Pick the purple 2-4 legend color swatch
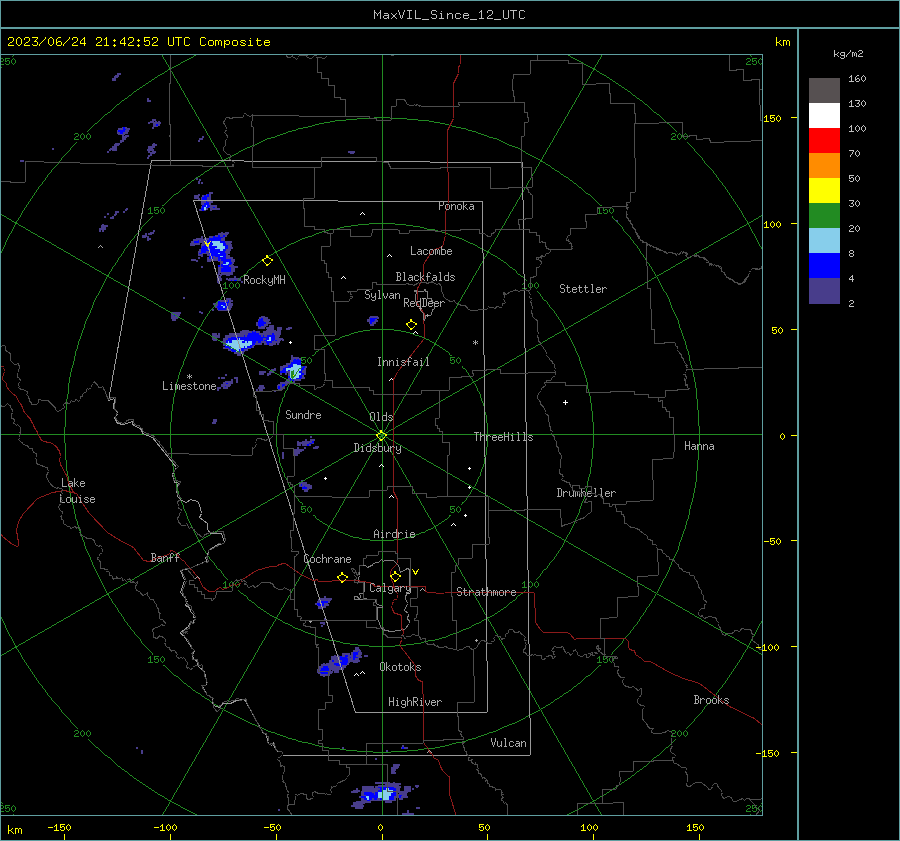Screen dimensions: 900x841 coord(824,291)
